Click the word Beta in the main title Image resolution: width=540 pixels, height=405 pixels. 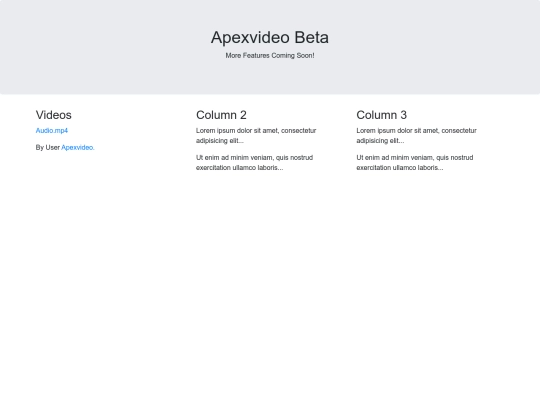[x=312, y=37]
